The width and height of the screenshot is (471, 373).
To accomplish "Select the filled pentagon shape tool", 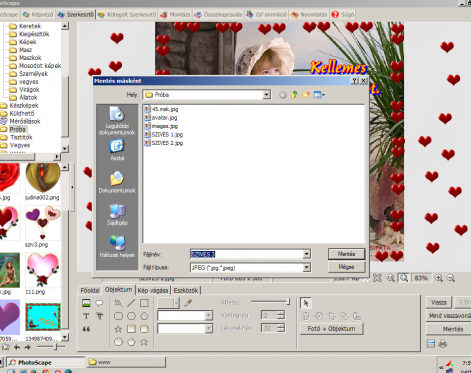I will click(x=131, y=342).
